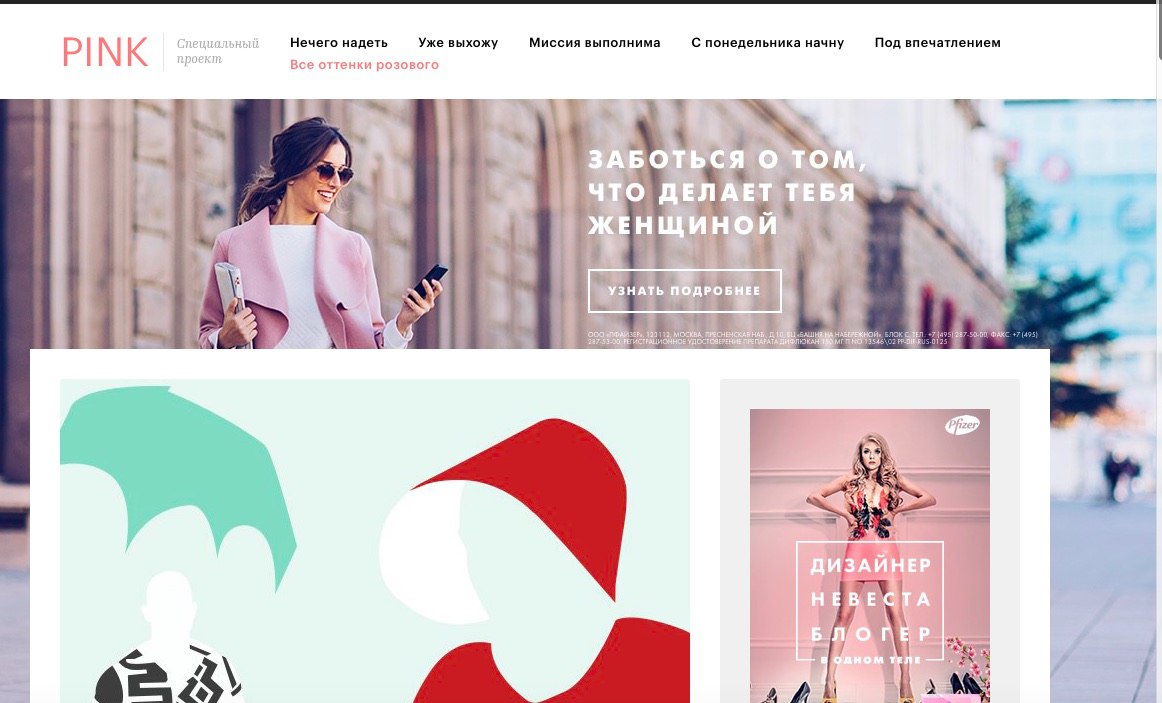Click the «Узнать подробнее» button
1162x703 pixels.
[685, 290]
